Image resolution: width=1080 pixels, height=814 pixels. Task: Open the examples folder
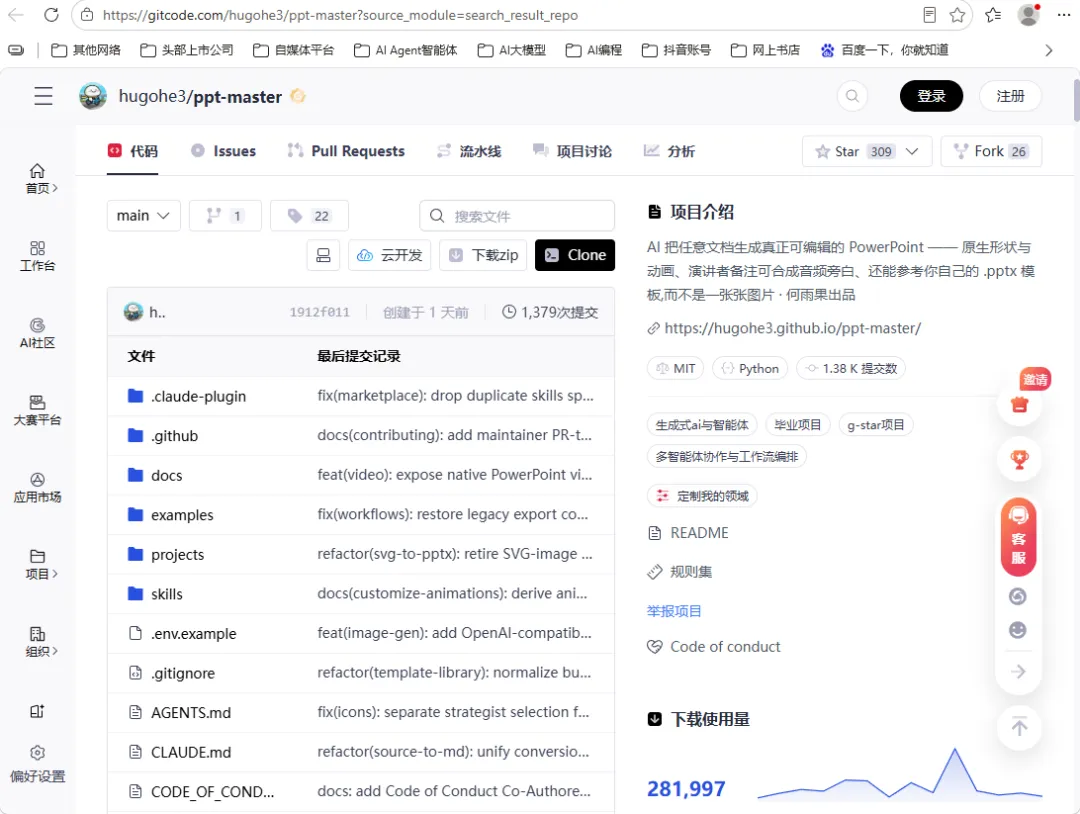click(x=182, y=515)
